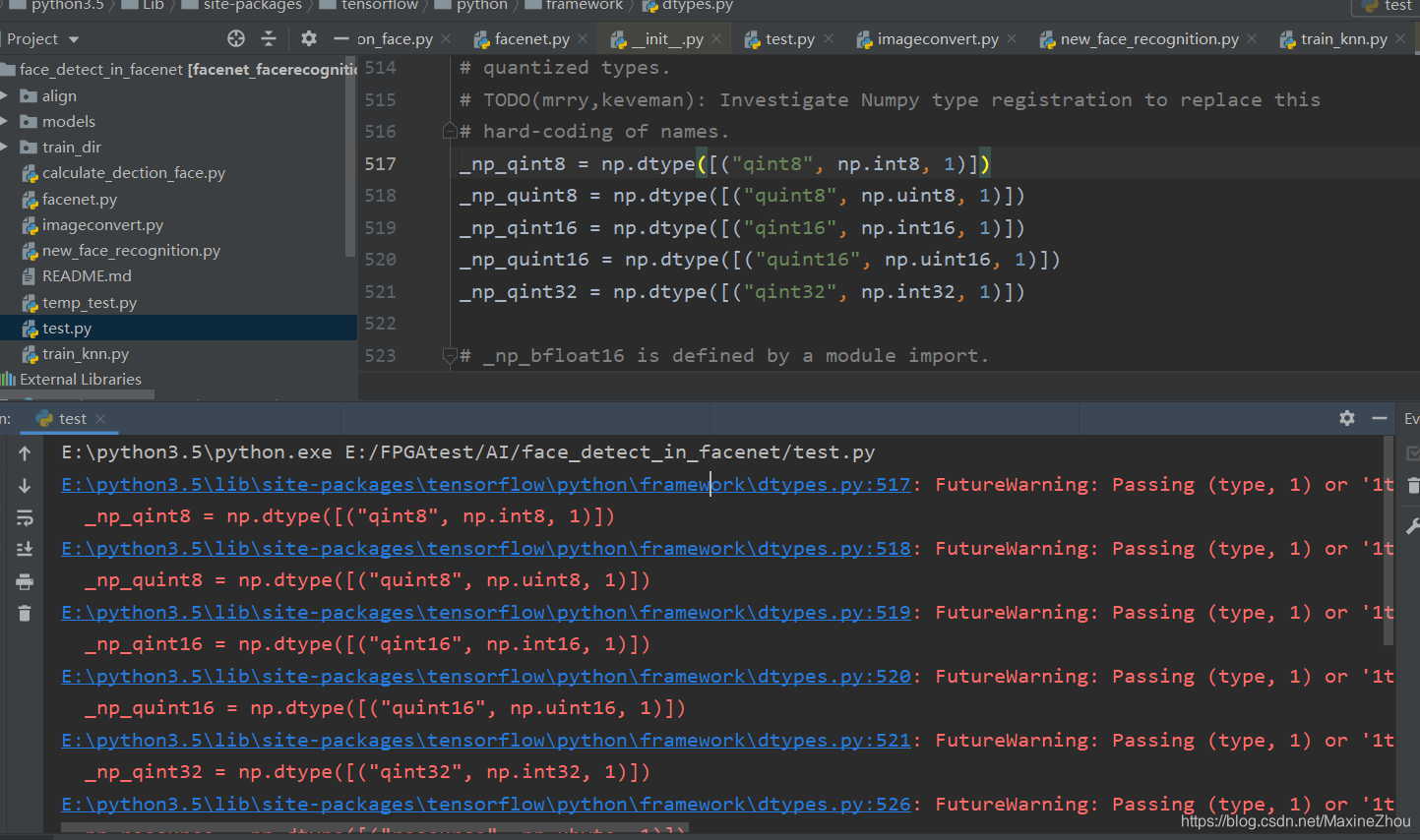Viewport: 1420px width, 840px height.
Task: Expand the models folder
Action: click(x=5, y=121)
